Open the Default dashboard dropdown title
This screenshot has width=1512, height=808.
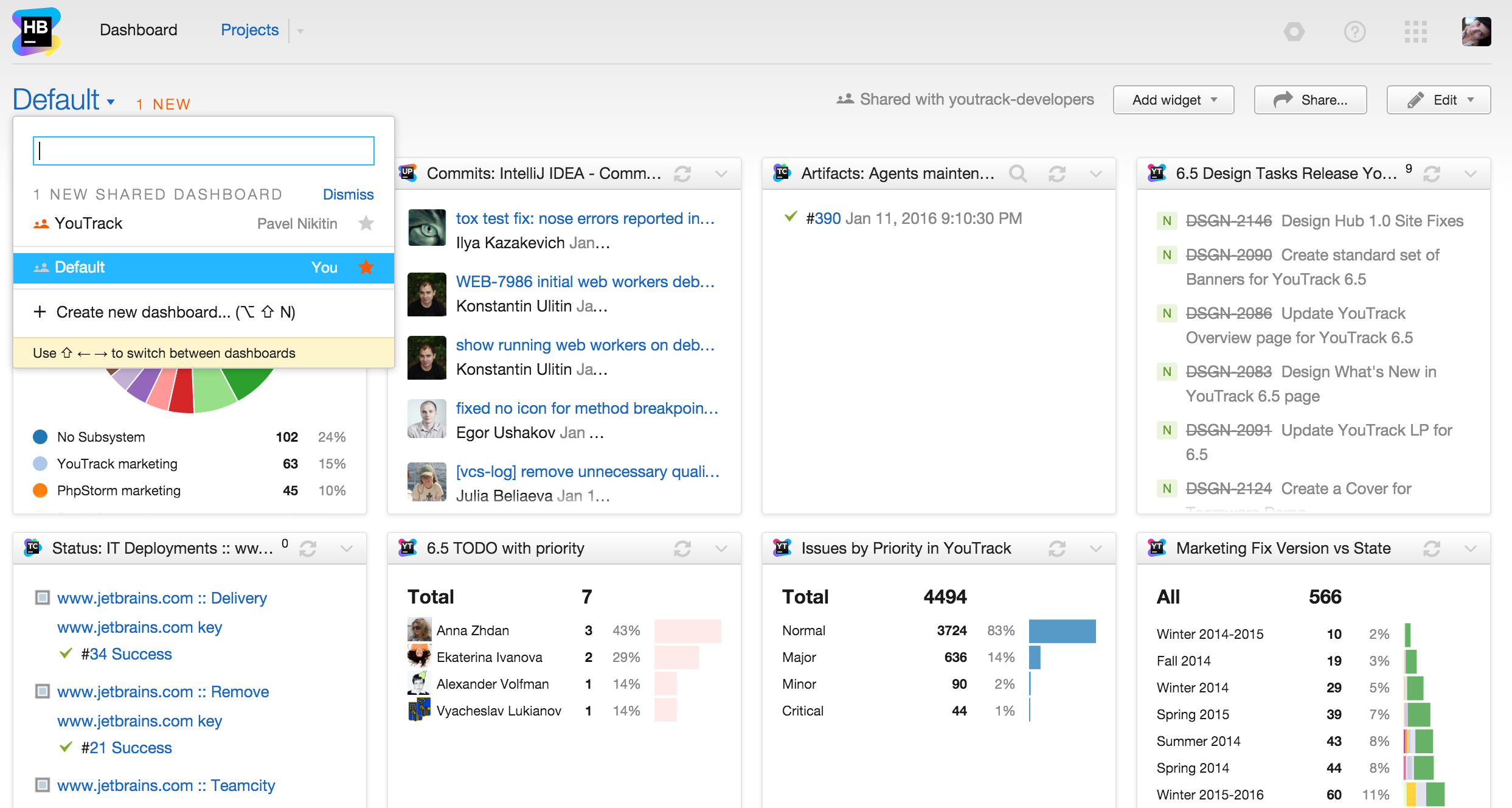click(63, 100)
